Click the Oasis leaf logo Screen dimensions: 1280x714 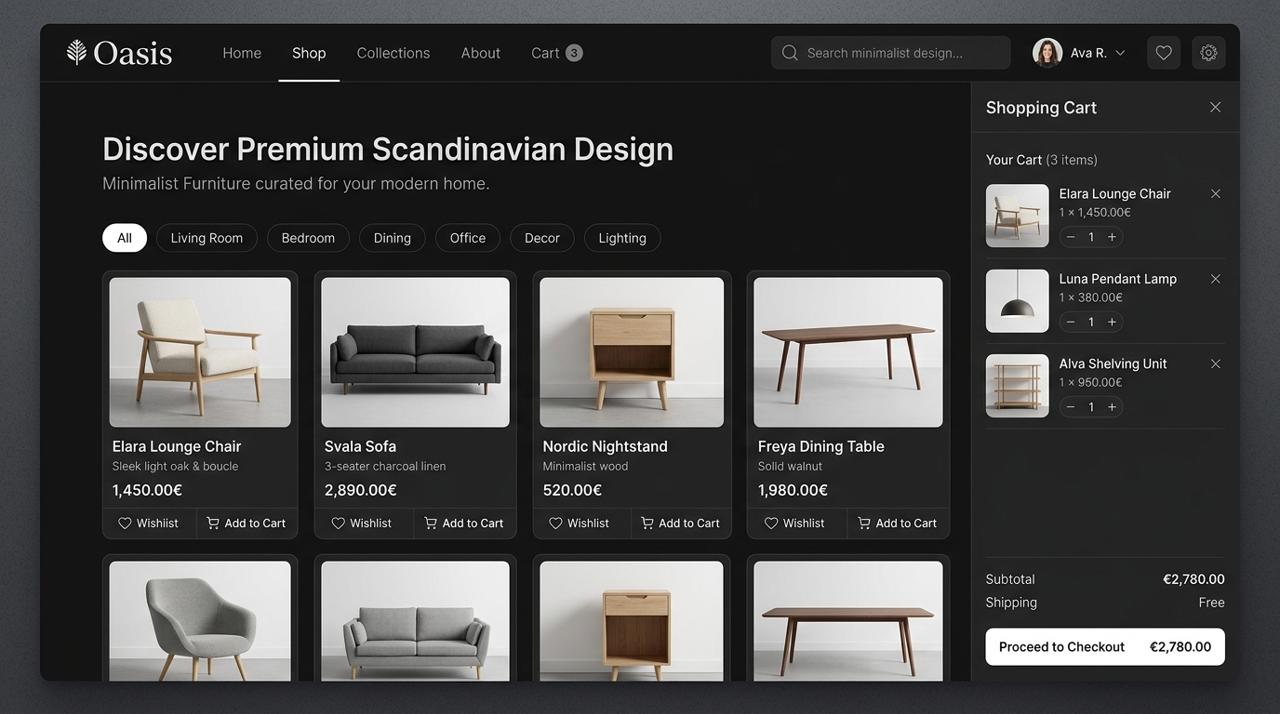(x=76, y=52)
